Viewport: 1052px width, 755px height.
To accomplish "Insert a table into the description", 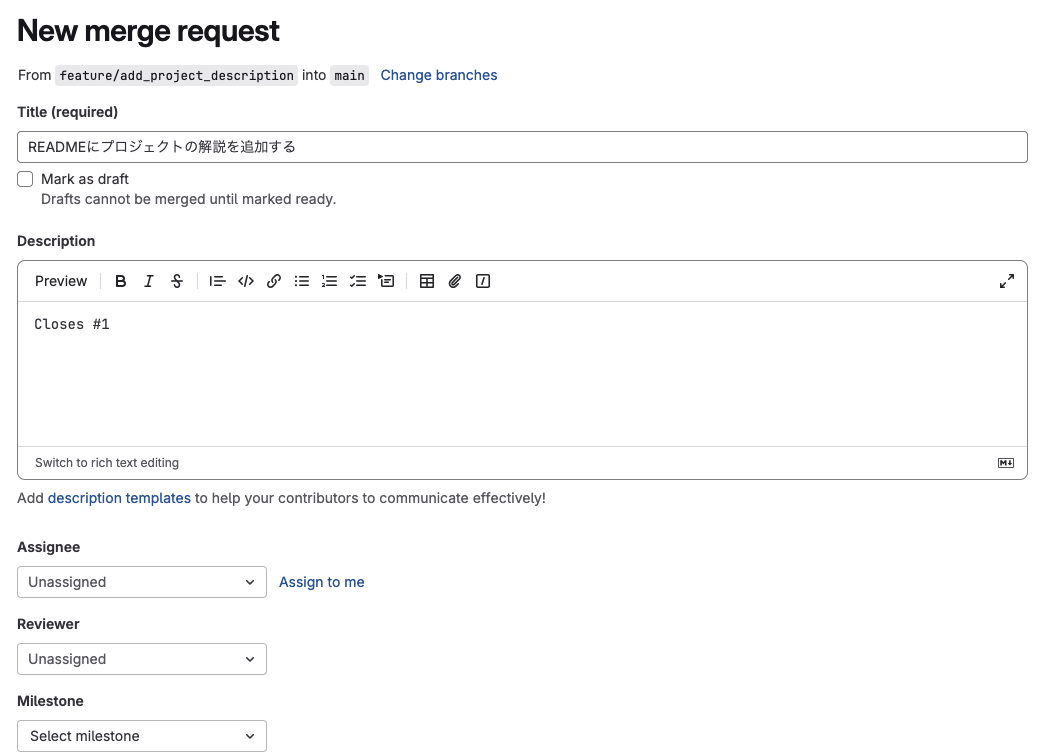I will click(x=427, y=281).
